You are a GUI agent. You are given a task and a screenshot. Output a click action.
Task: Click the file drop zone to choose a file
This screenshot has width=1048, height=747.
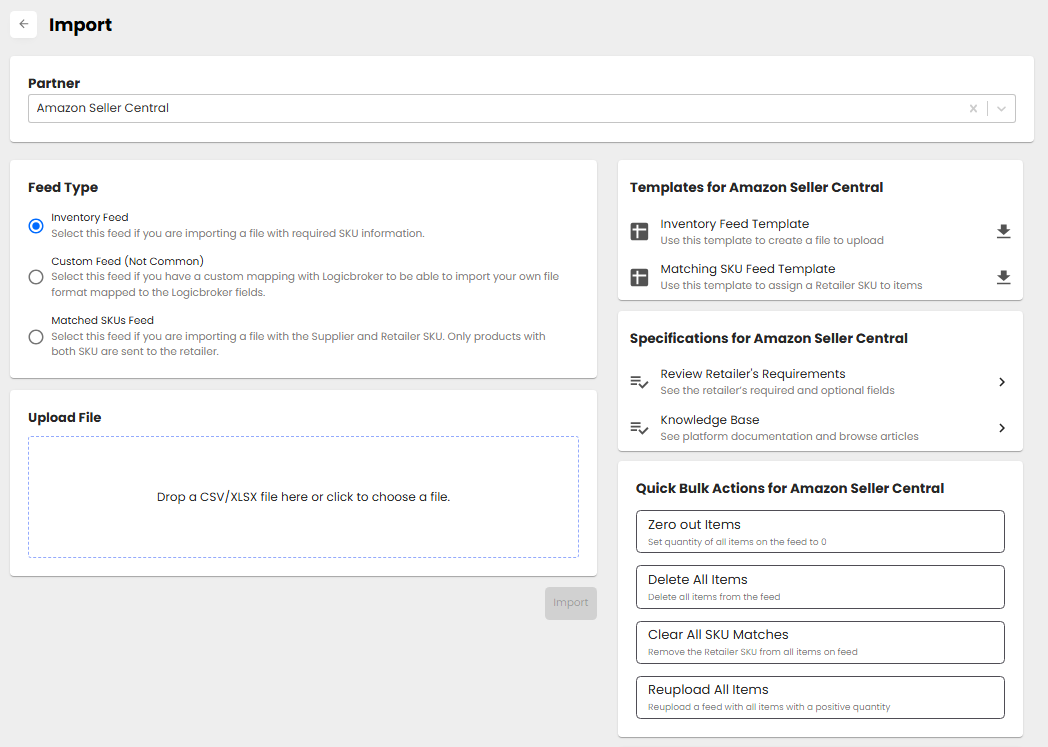(303, 497)
